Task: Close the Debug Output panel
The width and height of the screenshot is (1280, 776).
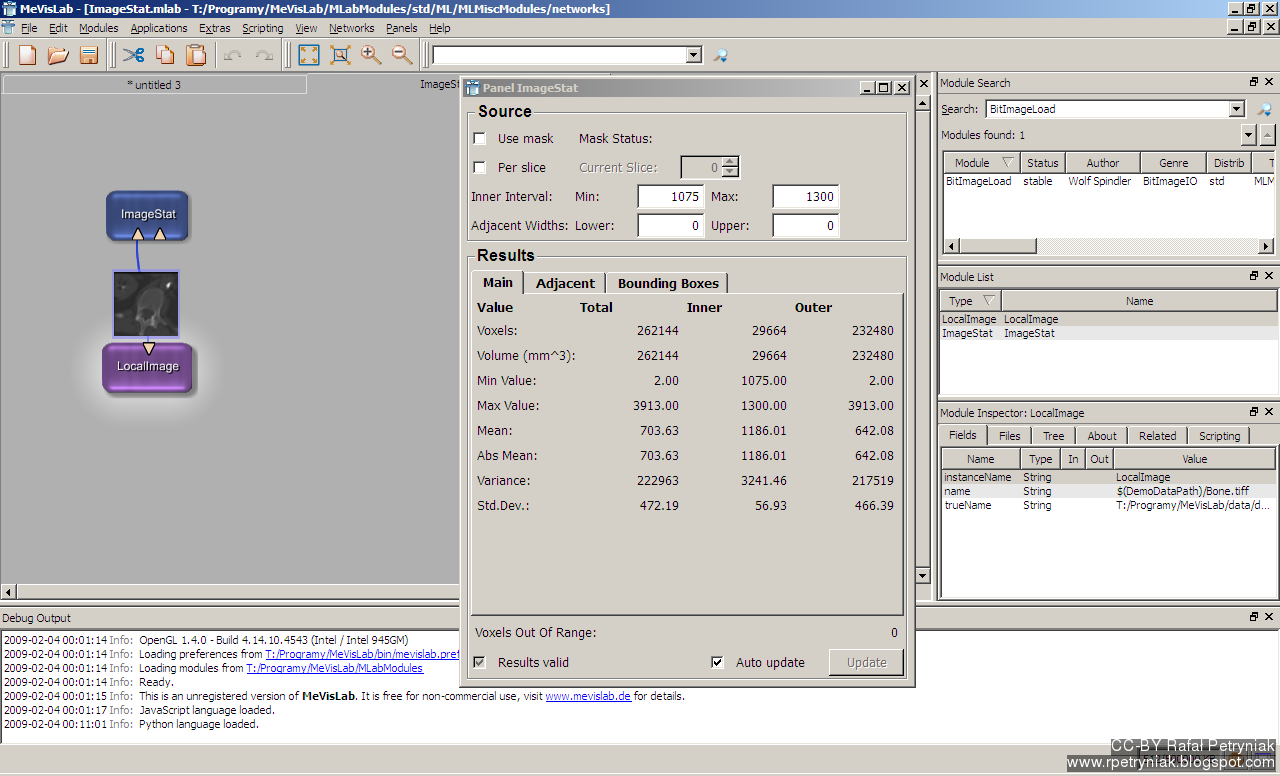Action: click(x=1269, y=617)
